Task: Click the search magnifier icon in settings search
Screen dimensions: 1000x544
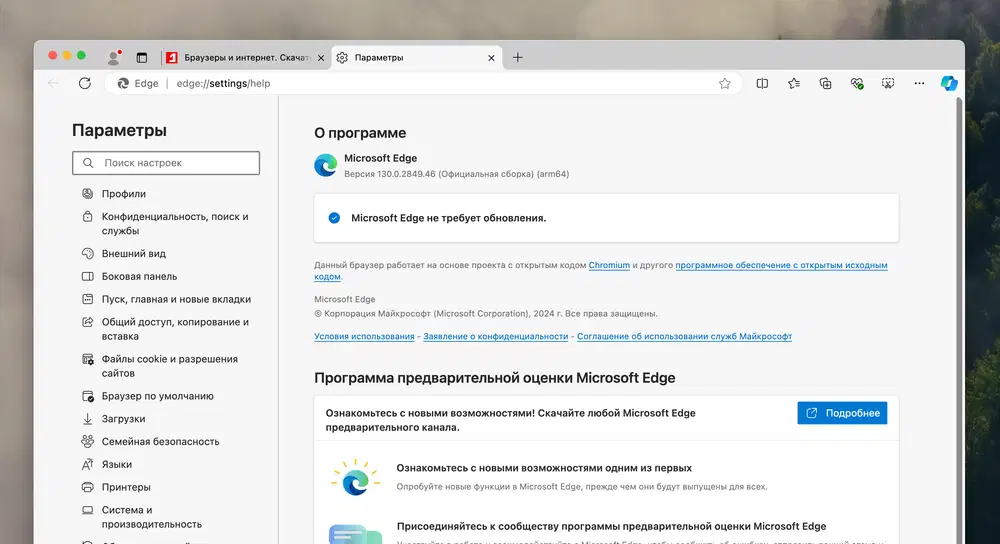Action: (88, 163)
